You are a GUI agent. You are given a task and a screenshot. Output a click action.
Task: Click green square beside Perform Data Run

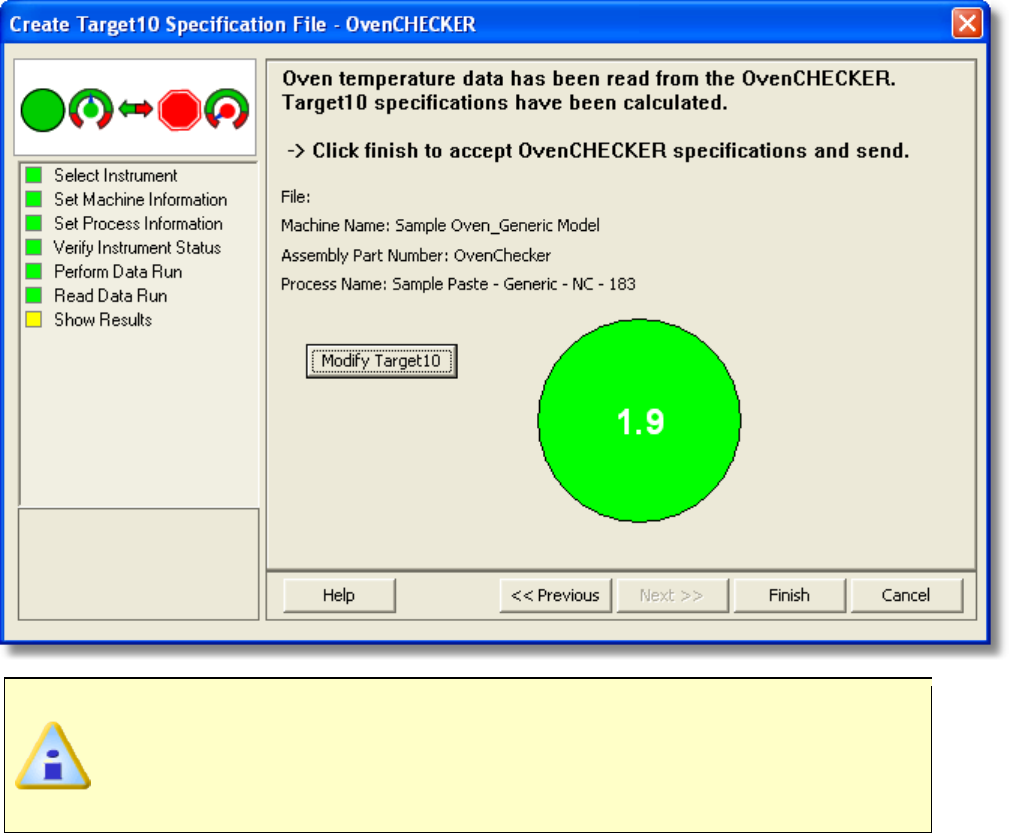[x=34, y=271]
